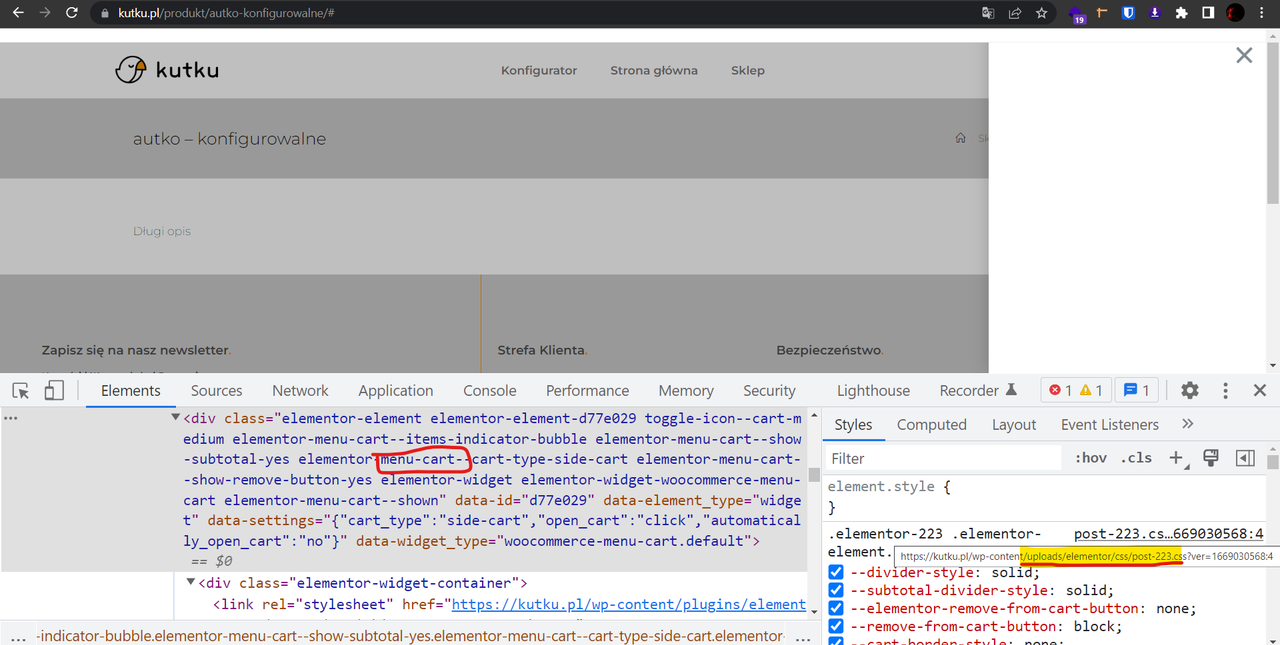Open the Bitwarden shield extension
This screenshot has height=645, width=1280.
pyautogui.click(x=1128, y=13)
